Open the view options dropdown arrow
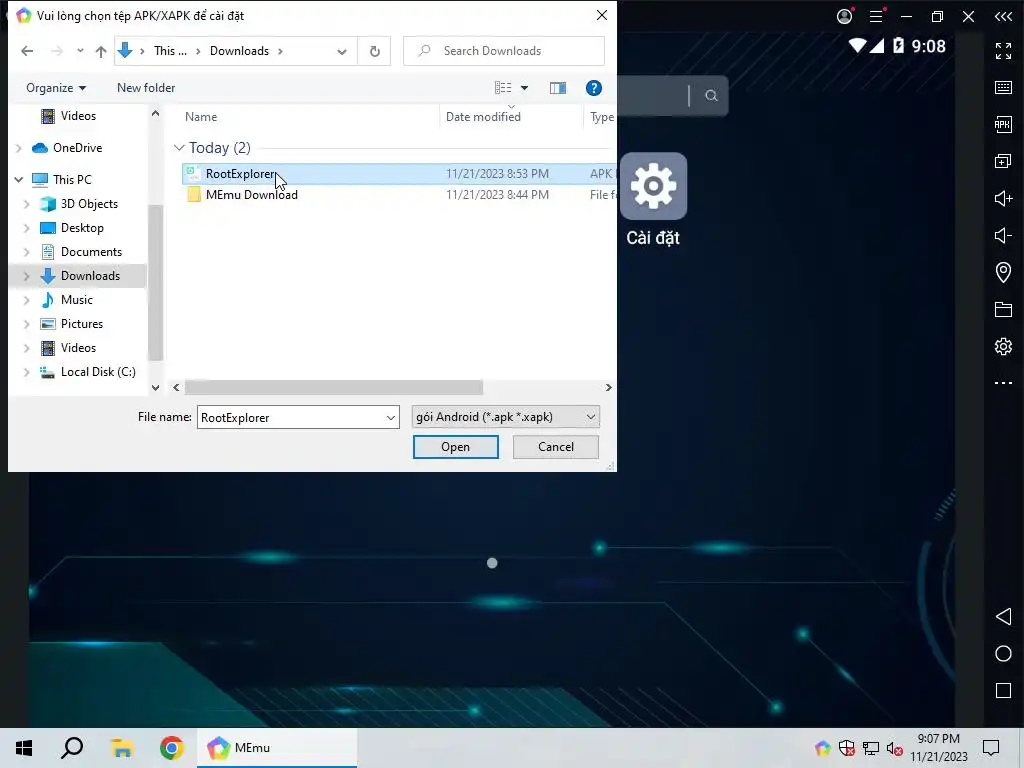The height and width of the screenshot is (768, 1024). 524,88
